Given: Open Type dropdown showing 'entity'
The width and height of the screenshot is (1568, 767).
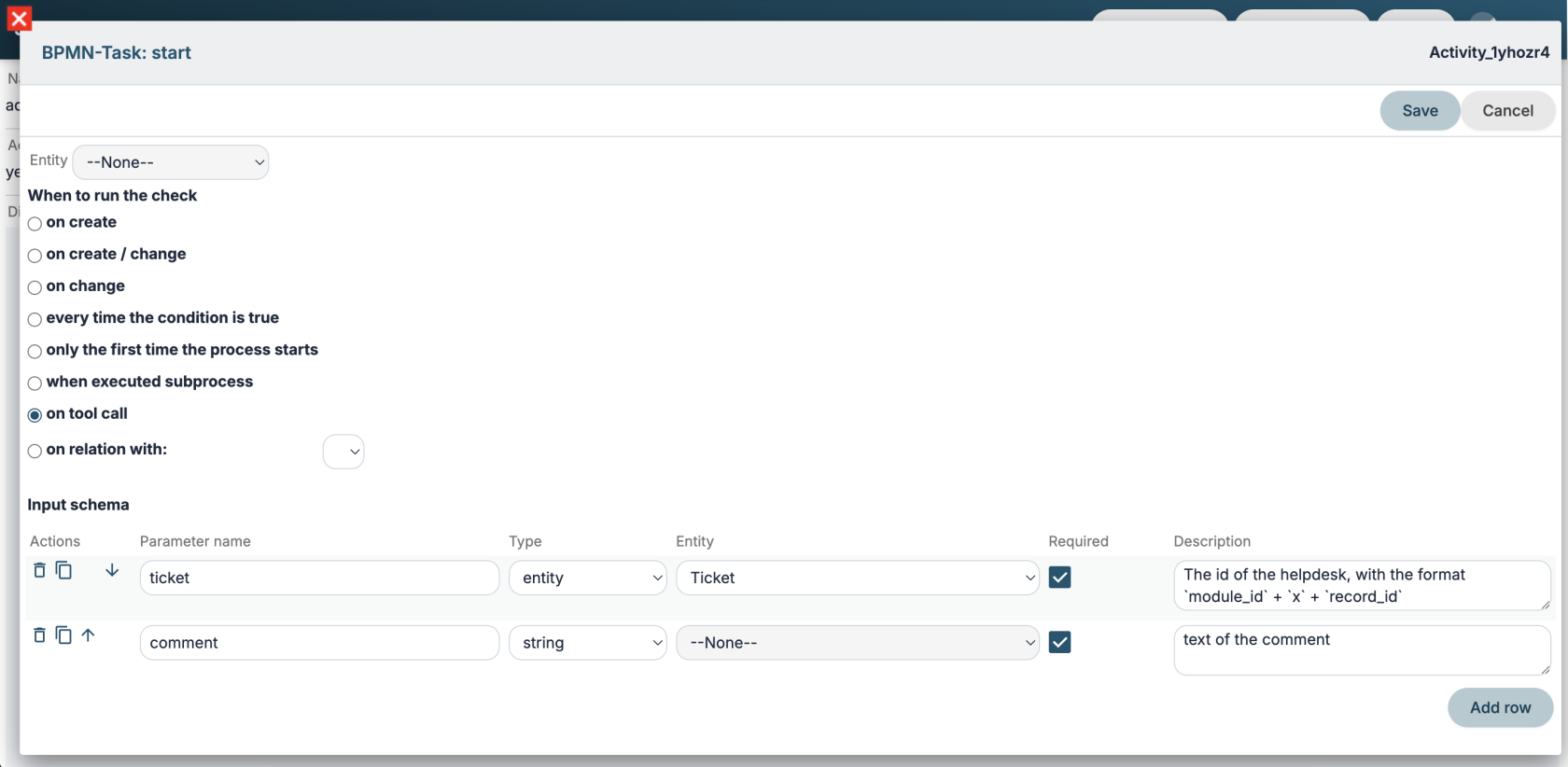Looking at the screenshot, I should click(x=588, y=578).
